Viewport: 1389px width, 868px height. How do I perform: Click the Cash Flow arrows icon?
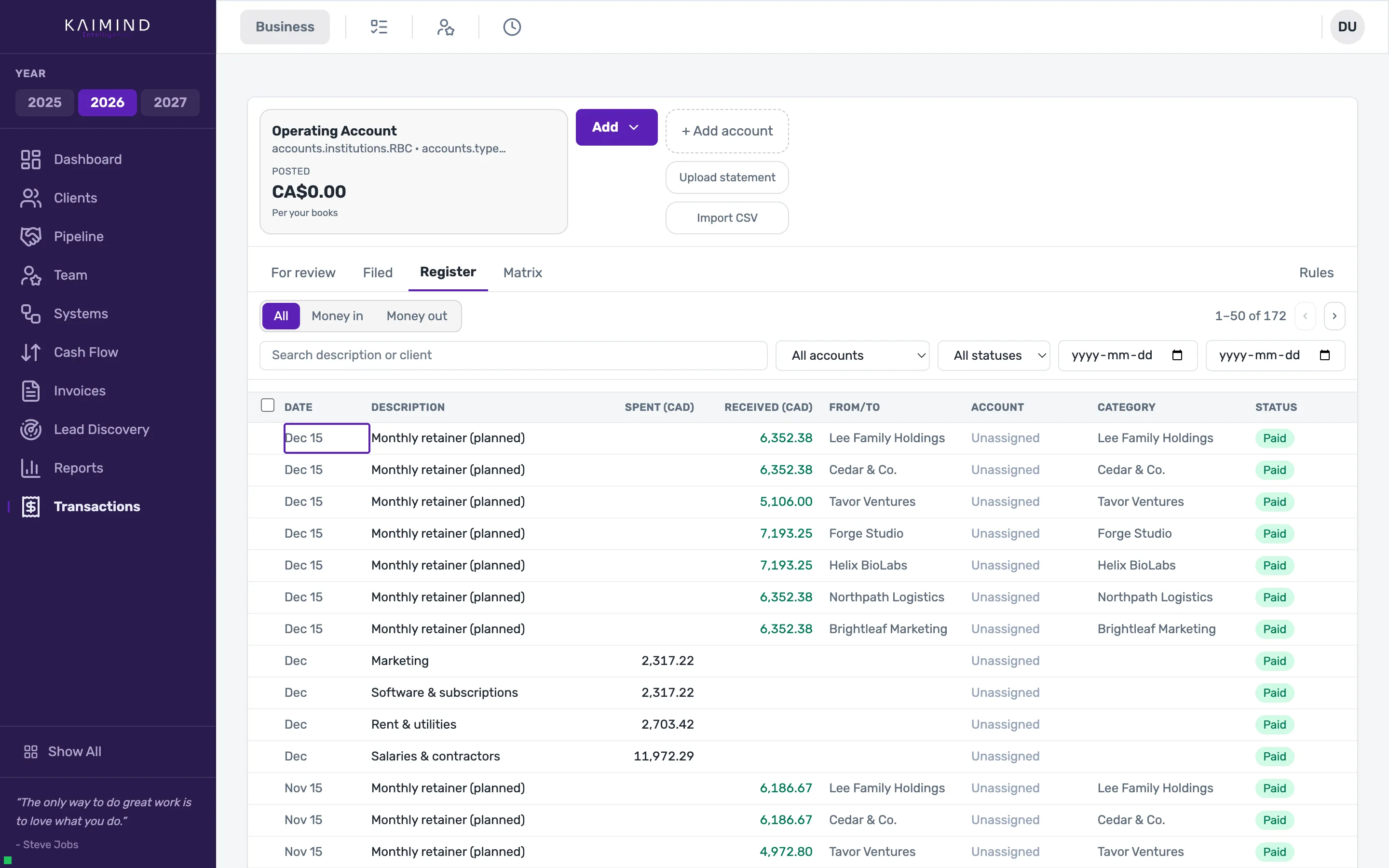[30, 352]
